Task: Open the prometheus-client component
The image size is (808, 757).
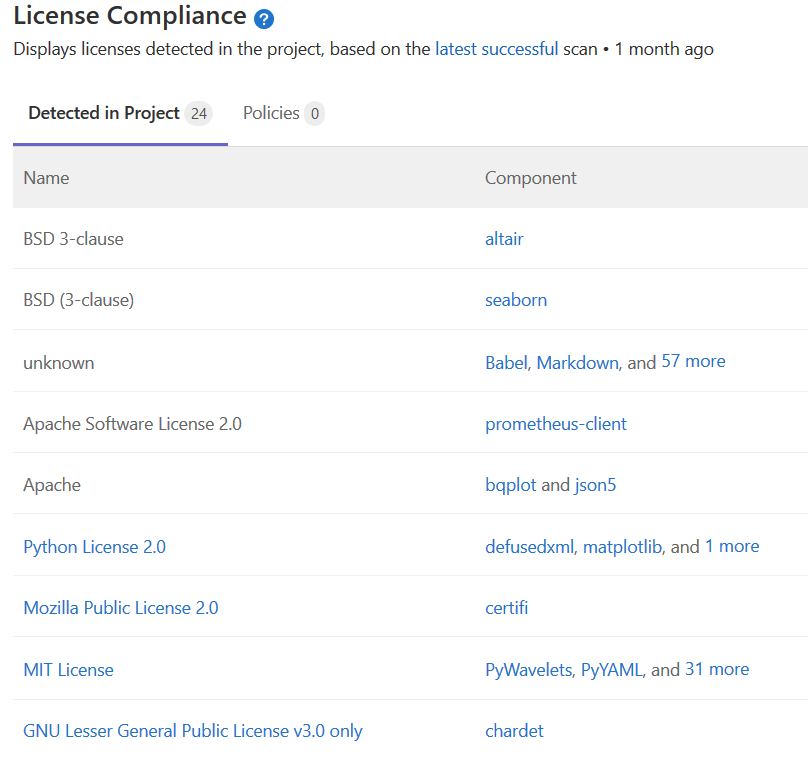Action: click(556, 423)
